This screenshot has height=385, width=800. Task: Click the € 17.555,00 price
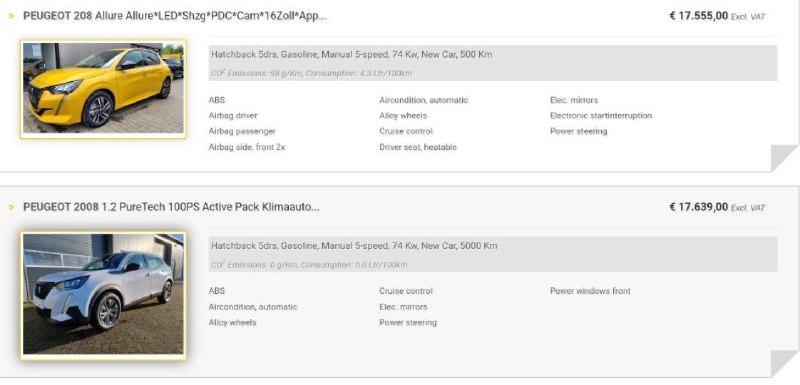pos(698,16)
